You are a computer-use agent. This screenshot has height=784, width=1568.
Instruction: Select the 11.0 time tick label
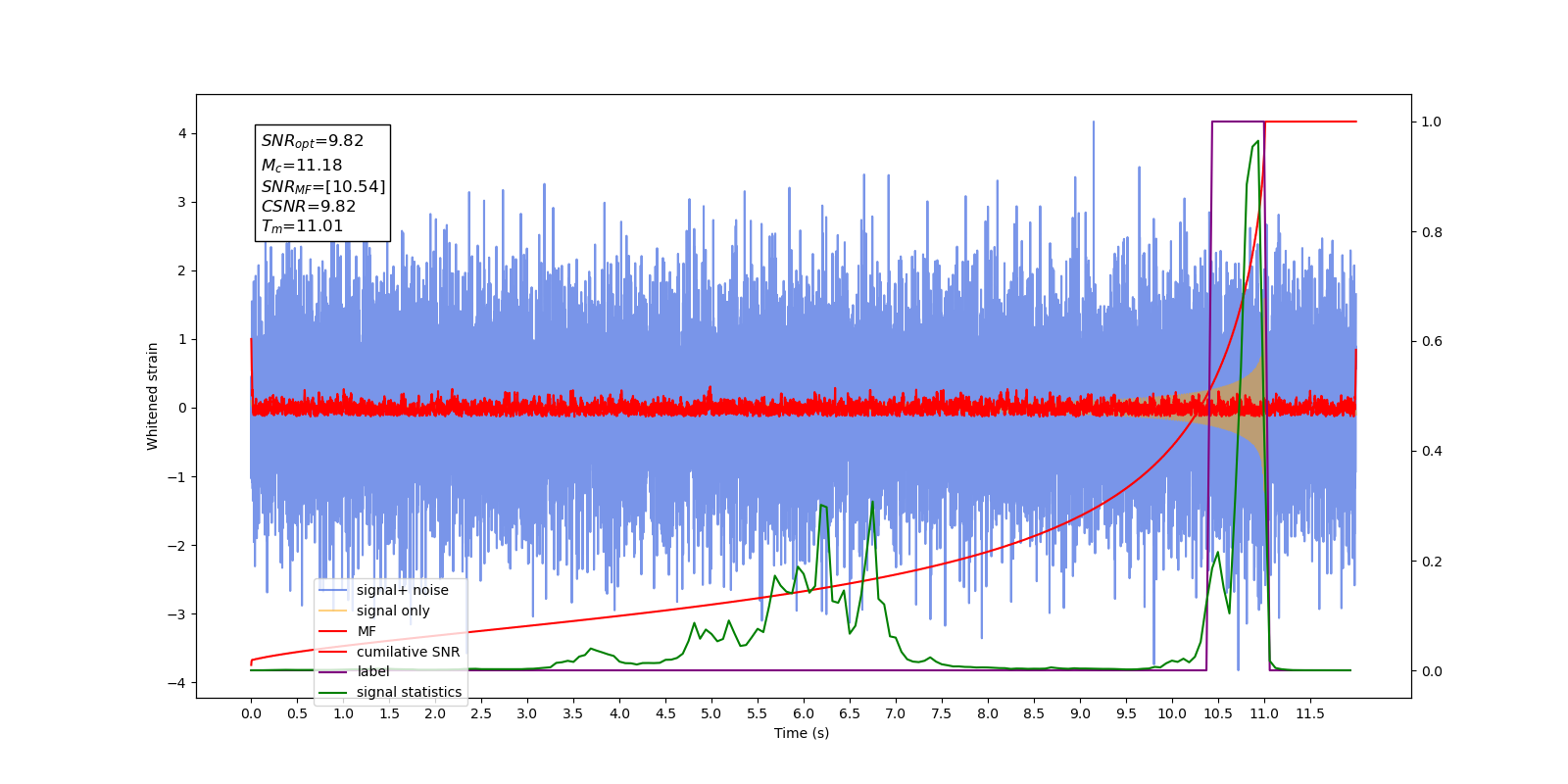coord(1264,713)
